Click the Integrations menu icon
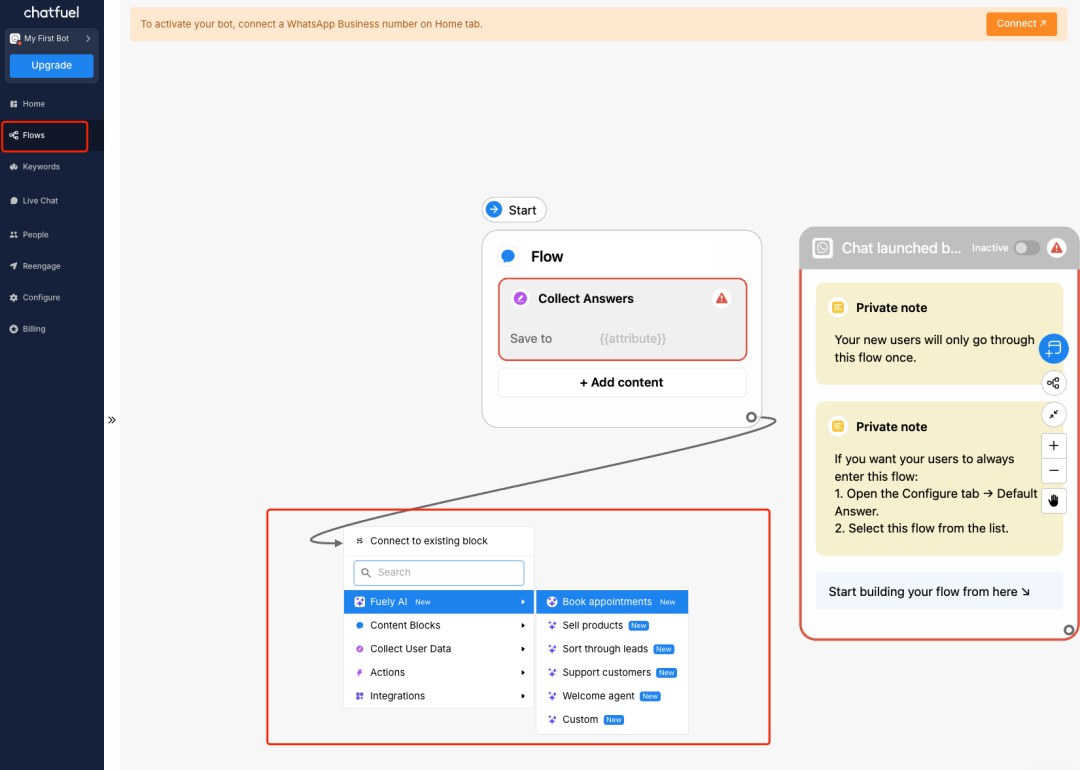This screenshot has width=1080, height=770. click(360, 696)
